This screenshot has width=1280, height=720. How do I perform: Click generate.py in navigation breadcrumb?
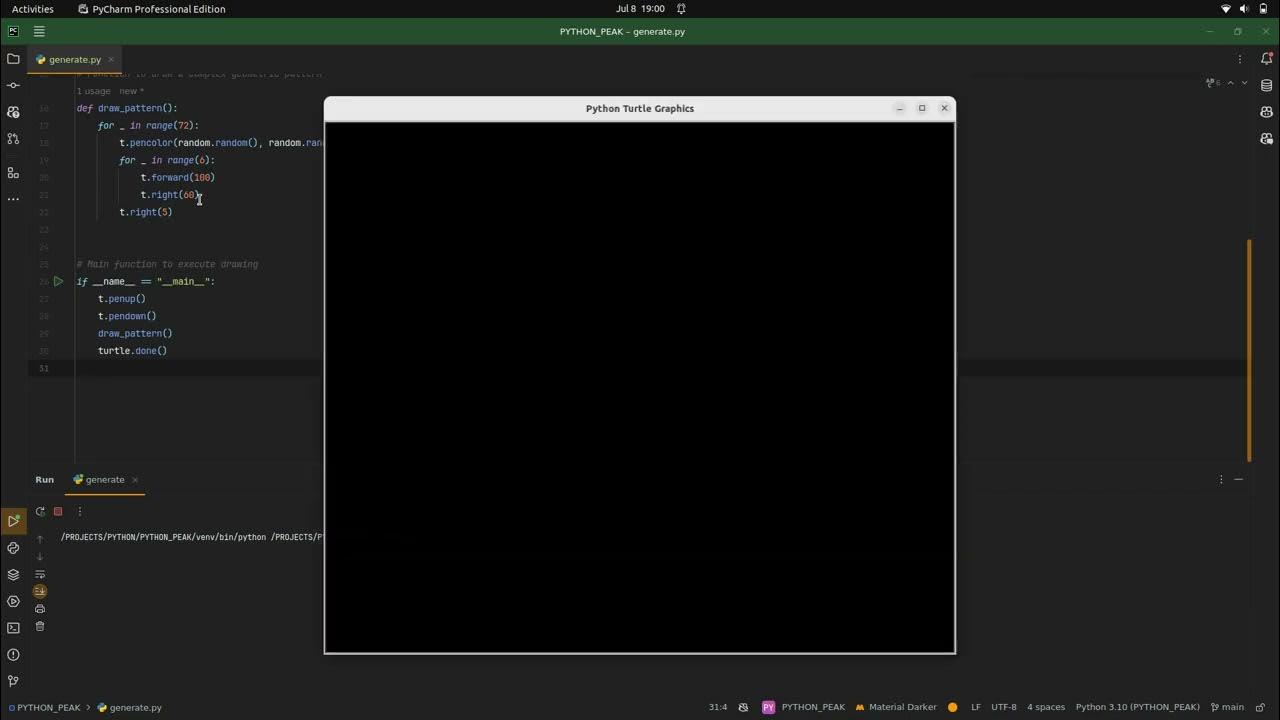(x=130, y=707)
